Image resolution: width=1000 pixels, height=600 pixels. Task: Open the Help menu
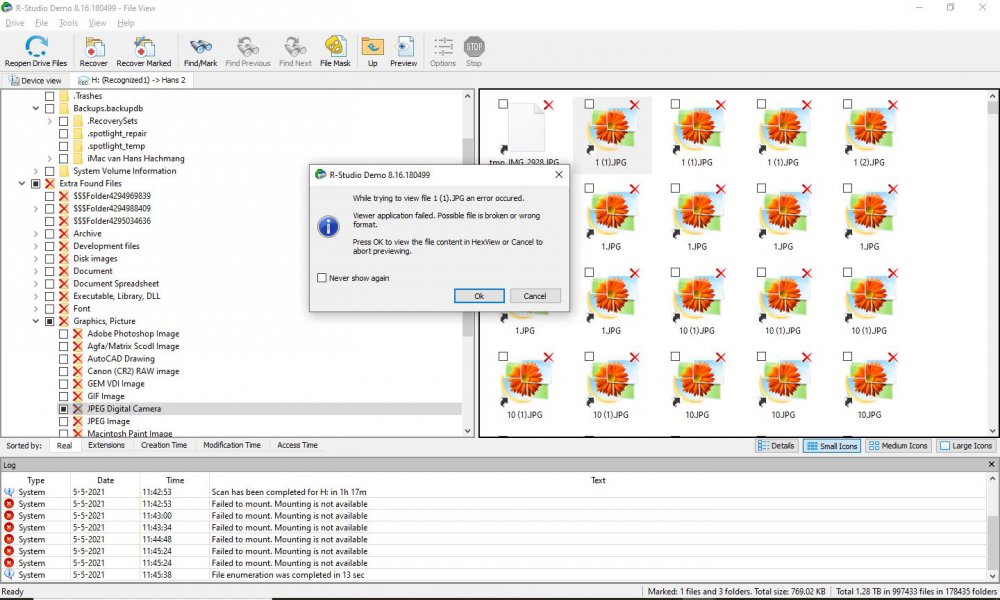point(126,23)
